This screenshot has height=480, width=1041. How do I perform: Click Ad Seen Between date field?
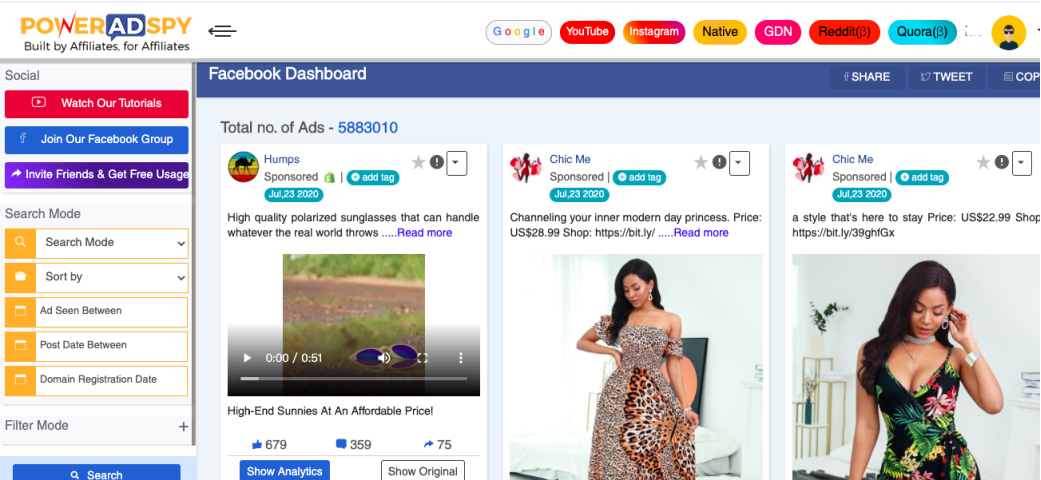112,311
